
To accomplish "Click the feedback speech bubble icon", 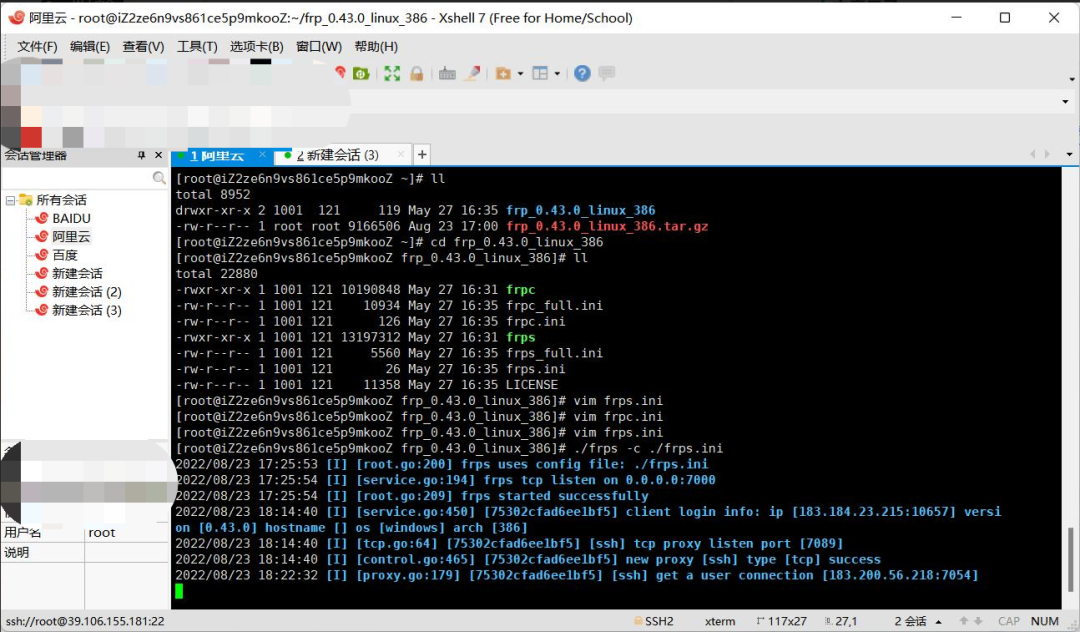I will pyautogui.click(x=607, y=73).
